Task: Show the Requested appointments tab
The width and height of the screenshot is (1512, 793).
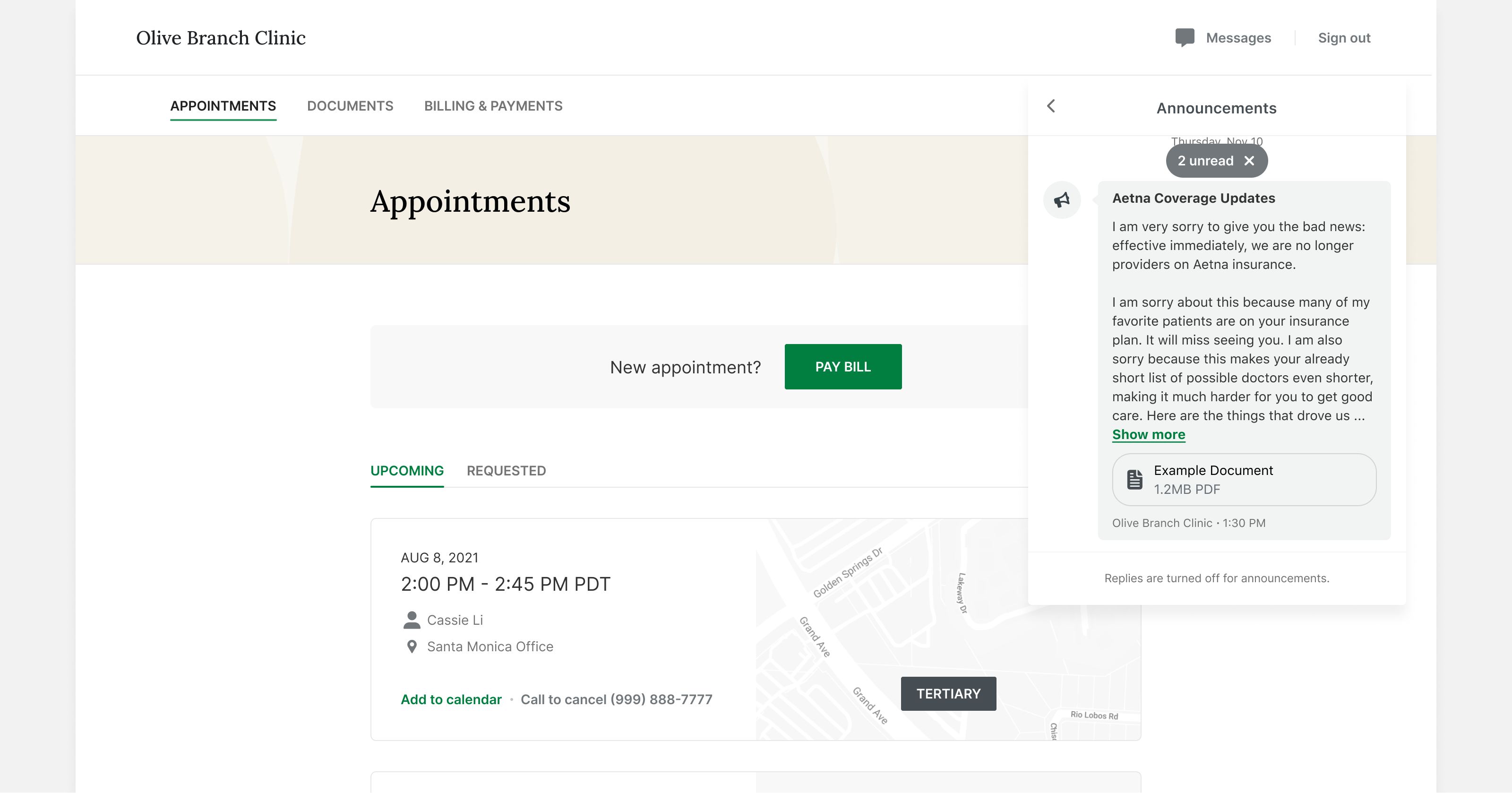Action: (x=506, y=471)
